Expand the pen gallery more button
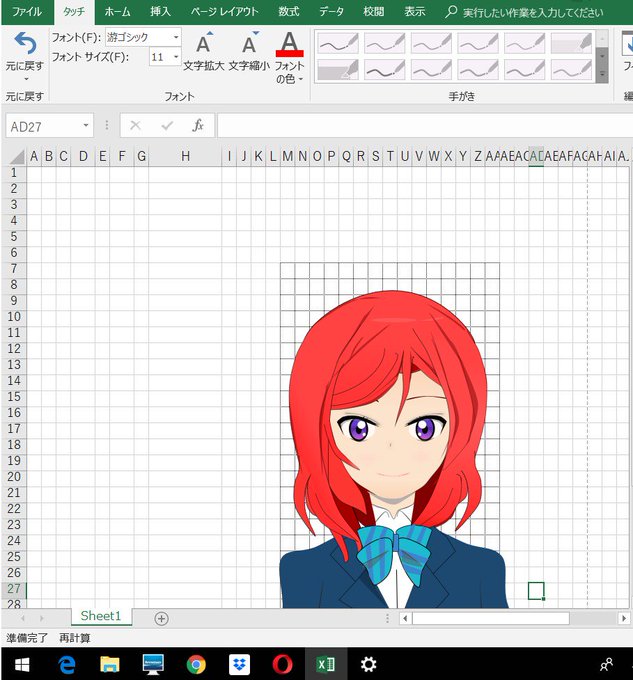This screenshot has height=680, width=633. pos(602,75)
